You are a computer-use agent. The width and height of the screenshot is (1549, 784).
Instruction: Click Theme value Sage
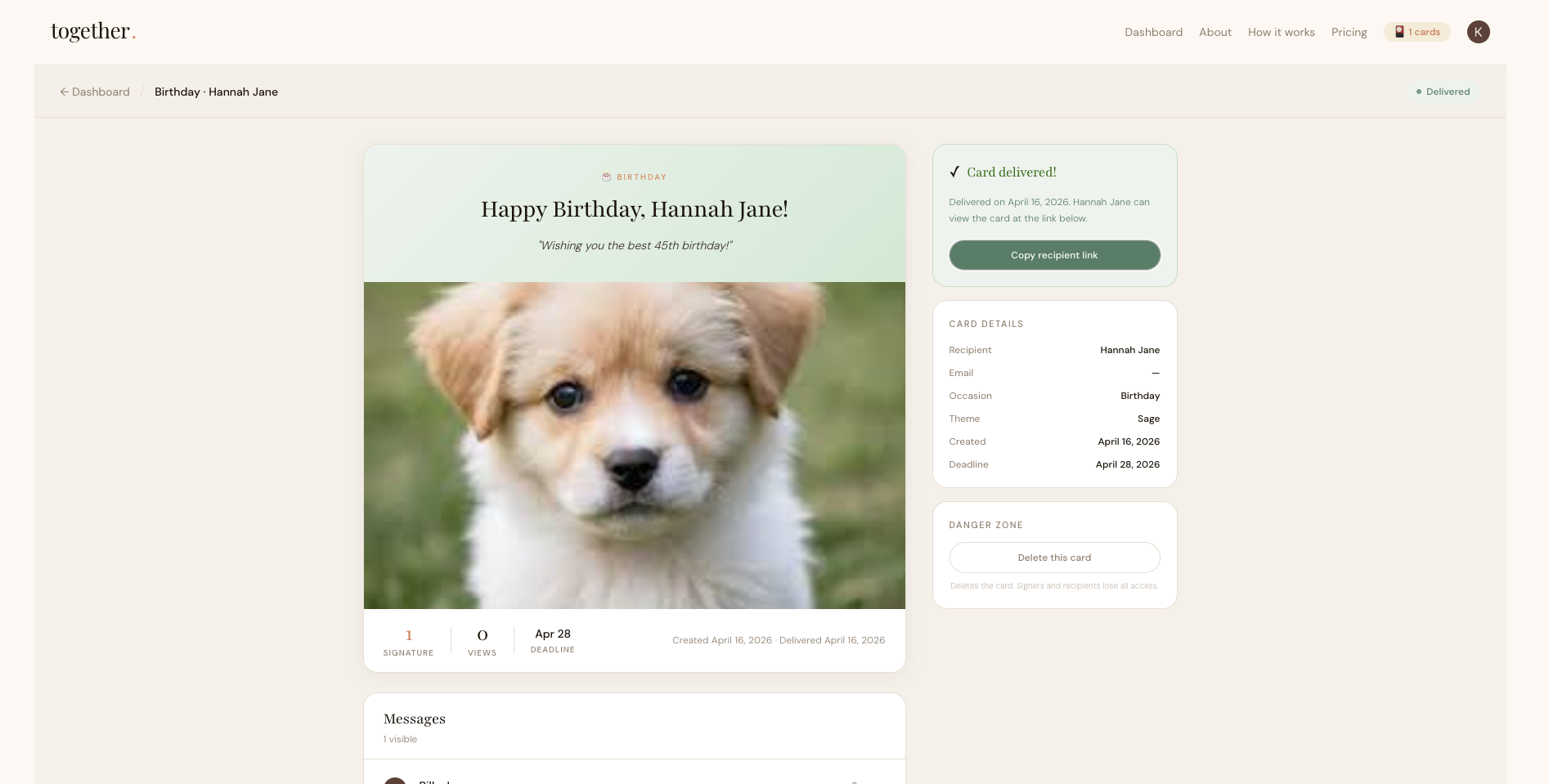[x=1148, y=419]
